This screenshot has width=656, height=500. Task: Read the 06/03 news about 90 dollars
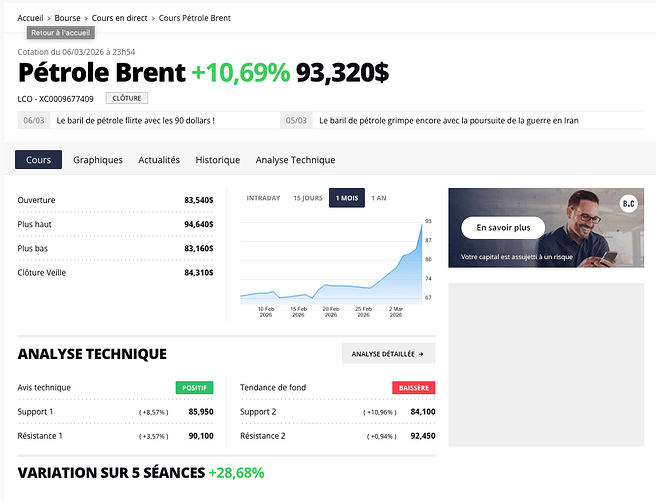(136, 121)
